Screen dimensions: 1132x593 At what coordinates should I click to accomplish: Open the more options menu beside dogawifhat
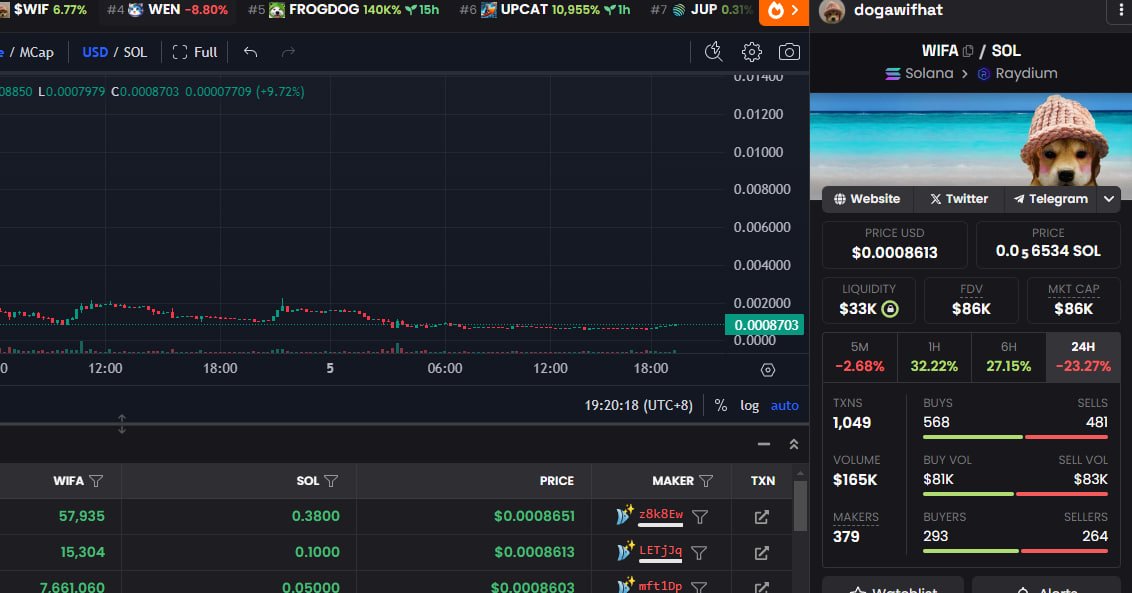coord(1120,11)
